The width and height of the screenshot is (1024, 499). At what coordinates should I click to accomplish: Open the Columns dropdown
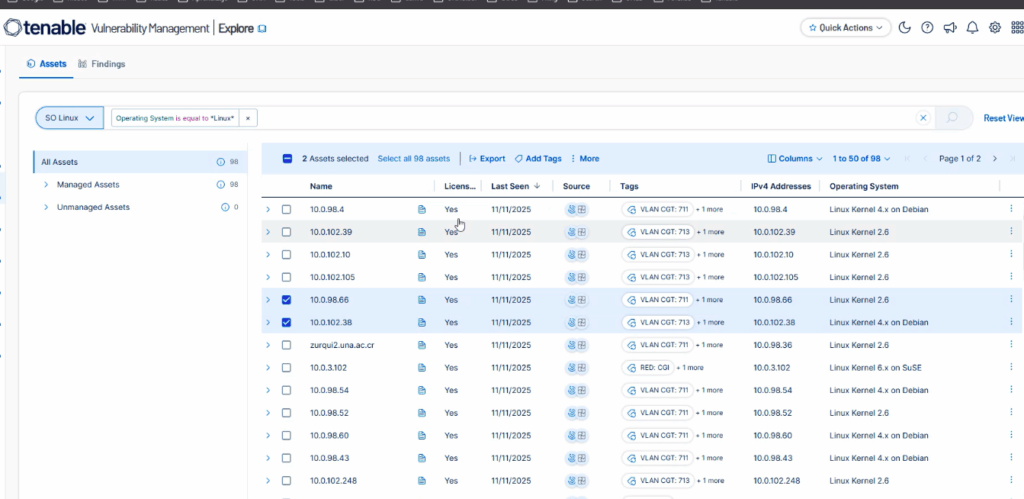pos(795,159)
